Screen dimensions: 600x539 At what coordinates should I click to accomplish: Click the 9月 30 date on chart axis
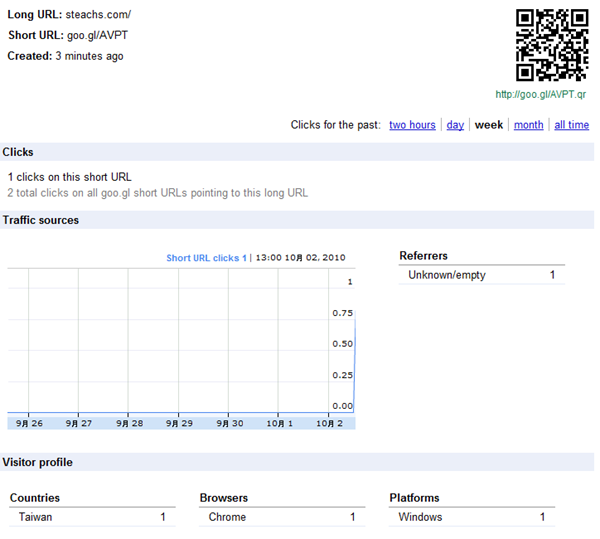230,423
